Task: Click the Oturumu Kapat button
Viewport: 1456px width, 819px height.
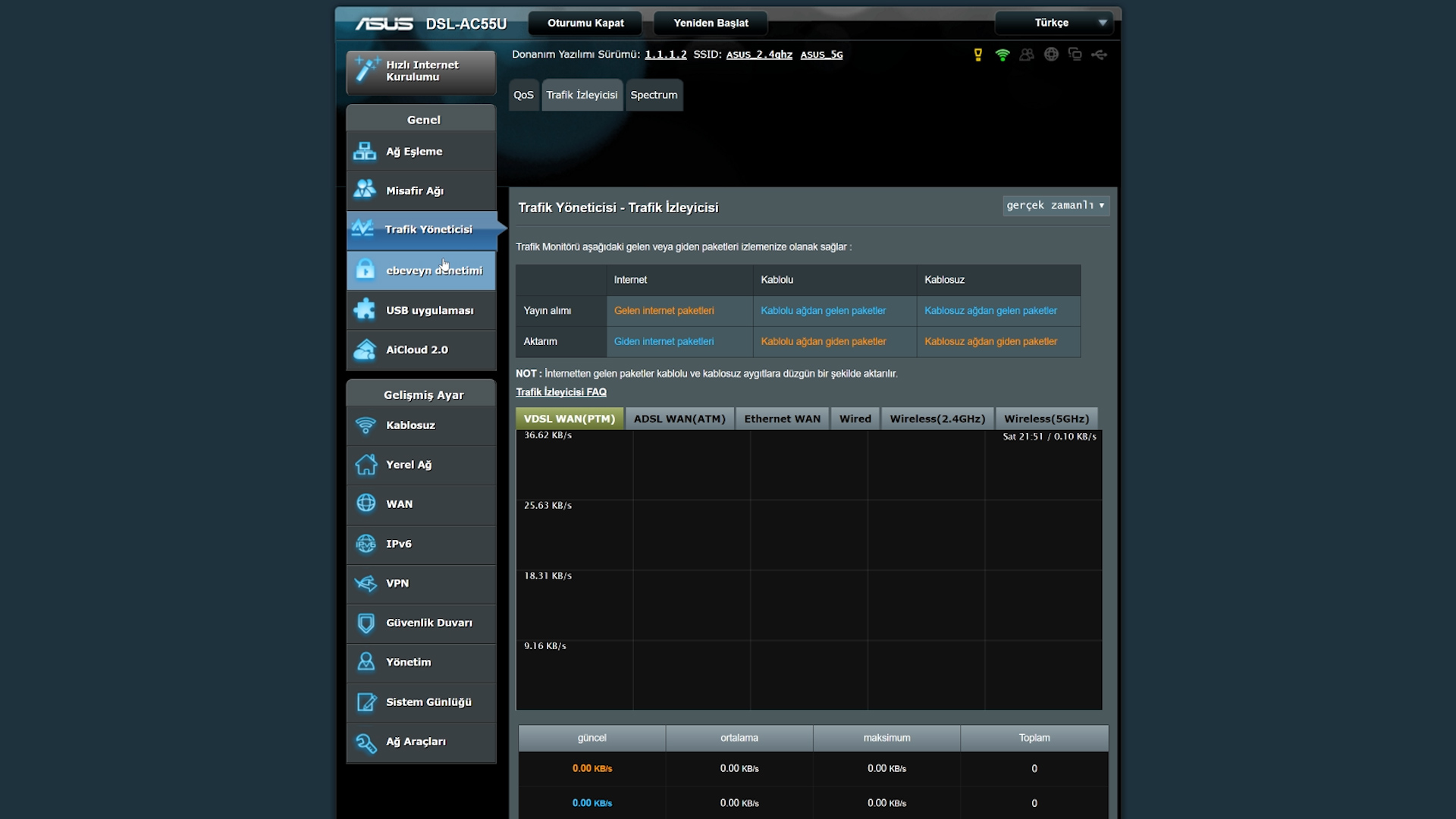Action: tap(585, 22)
